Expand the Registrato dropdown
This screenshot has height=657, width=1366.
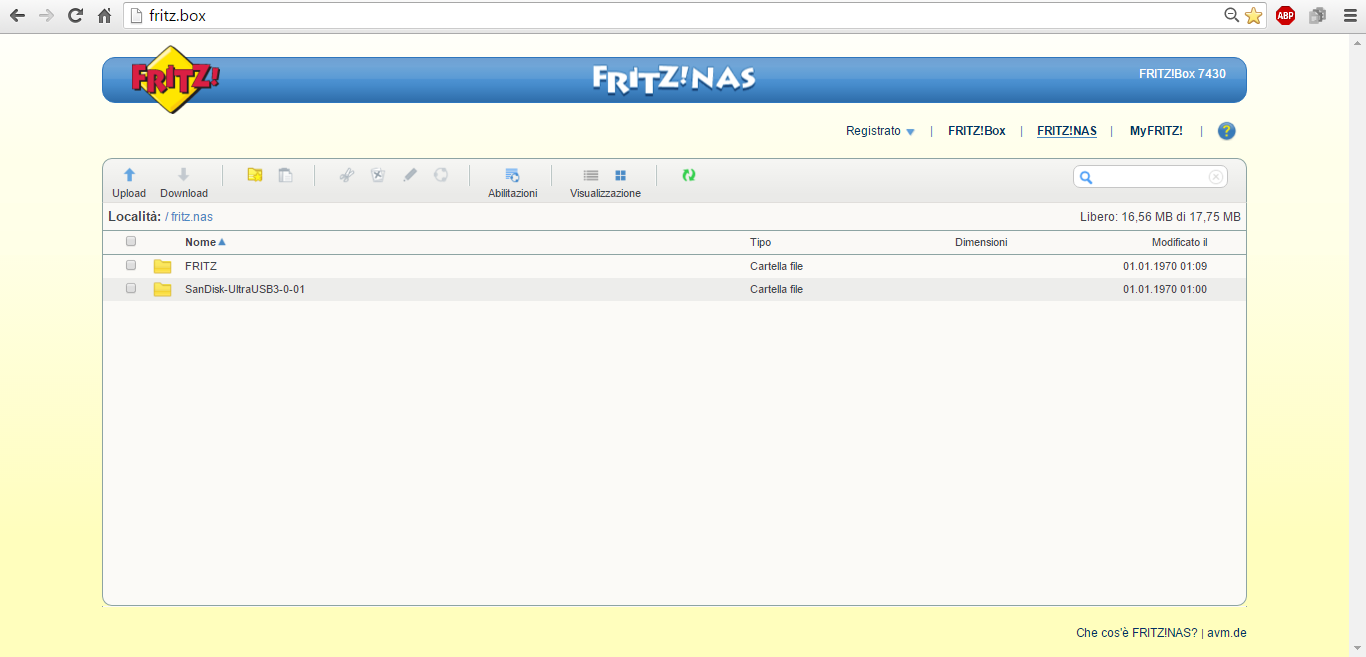(880, 131)
